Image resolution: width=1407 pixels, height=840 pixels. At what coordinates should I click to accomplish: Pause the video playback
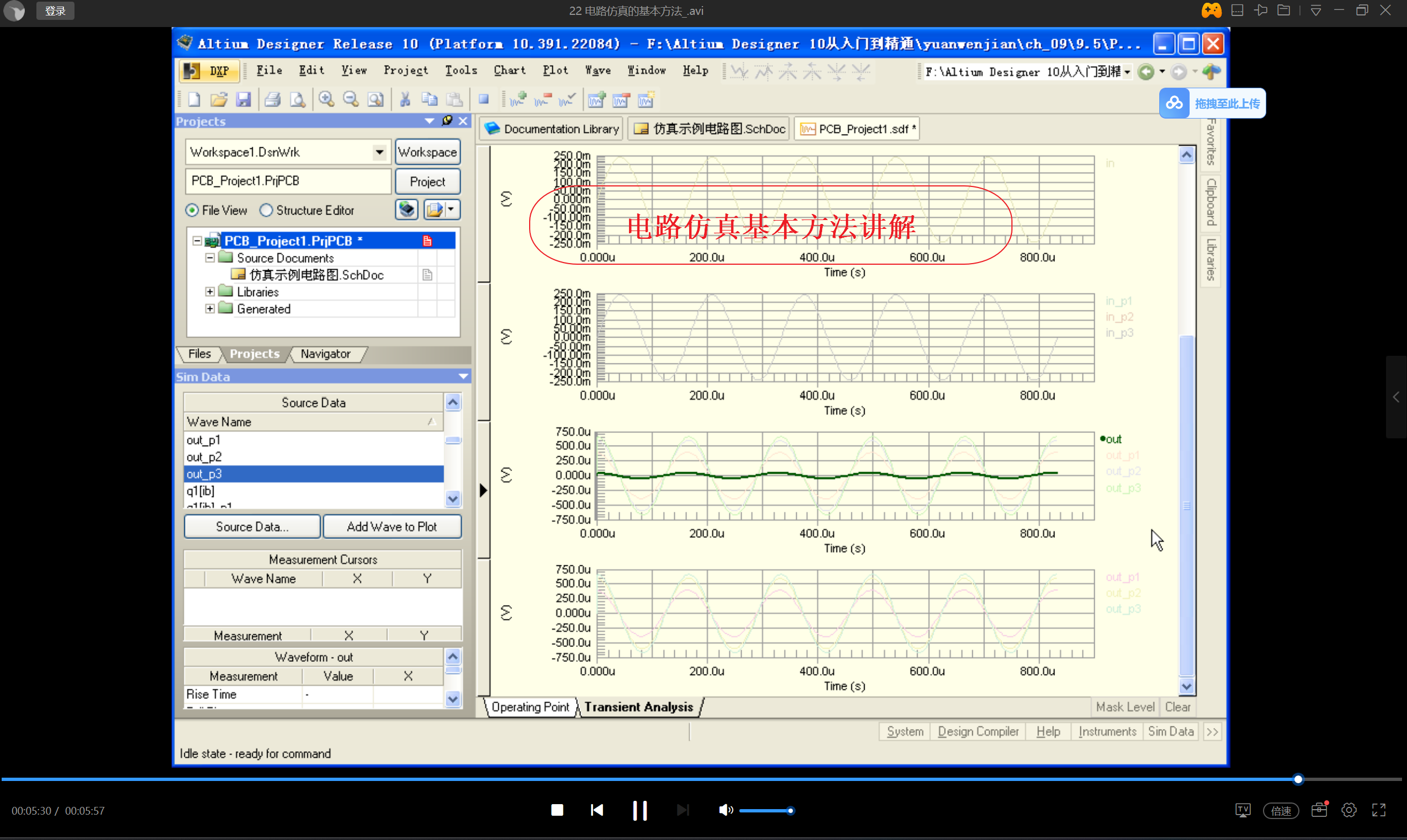click(x=640, y=811)
